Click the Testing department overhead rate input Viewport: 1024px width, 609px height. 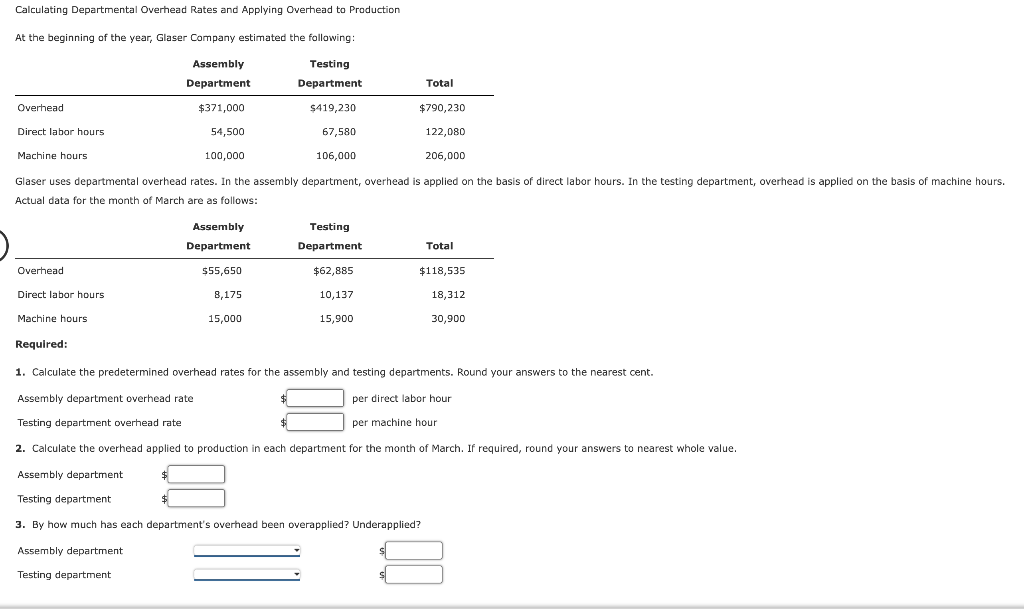tap(314, 421)
